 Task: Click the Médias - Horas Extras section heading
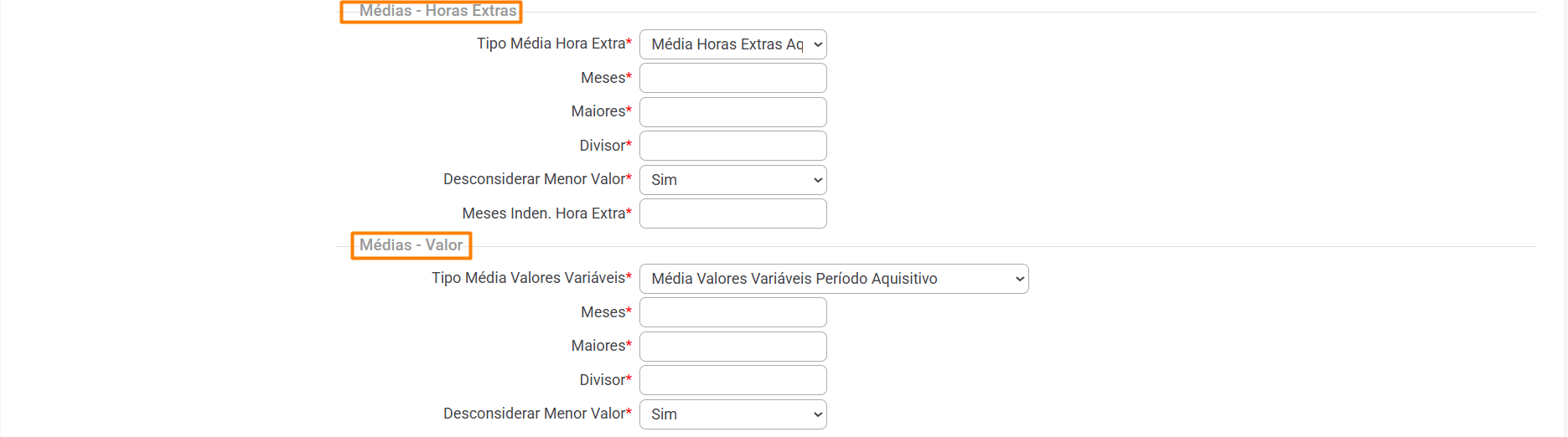click(437, 11)
